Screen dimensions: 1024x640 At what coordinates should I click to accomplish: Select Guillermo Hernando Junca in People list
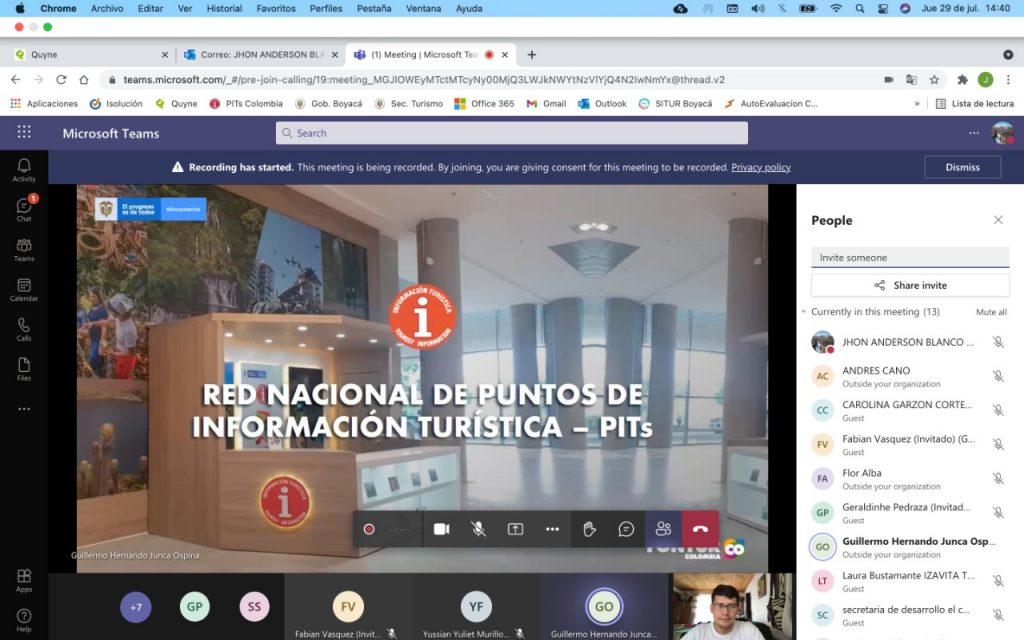(x=908, y=547)
